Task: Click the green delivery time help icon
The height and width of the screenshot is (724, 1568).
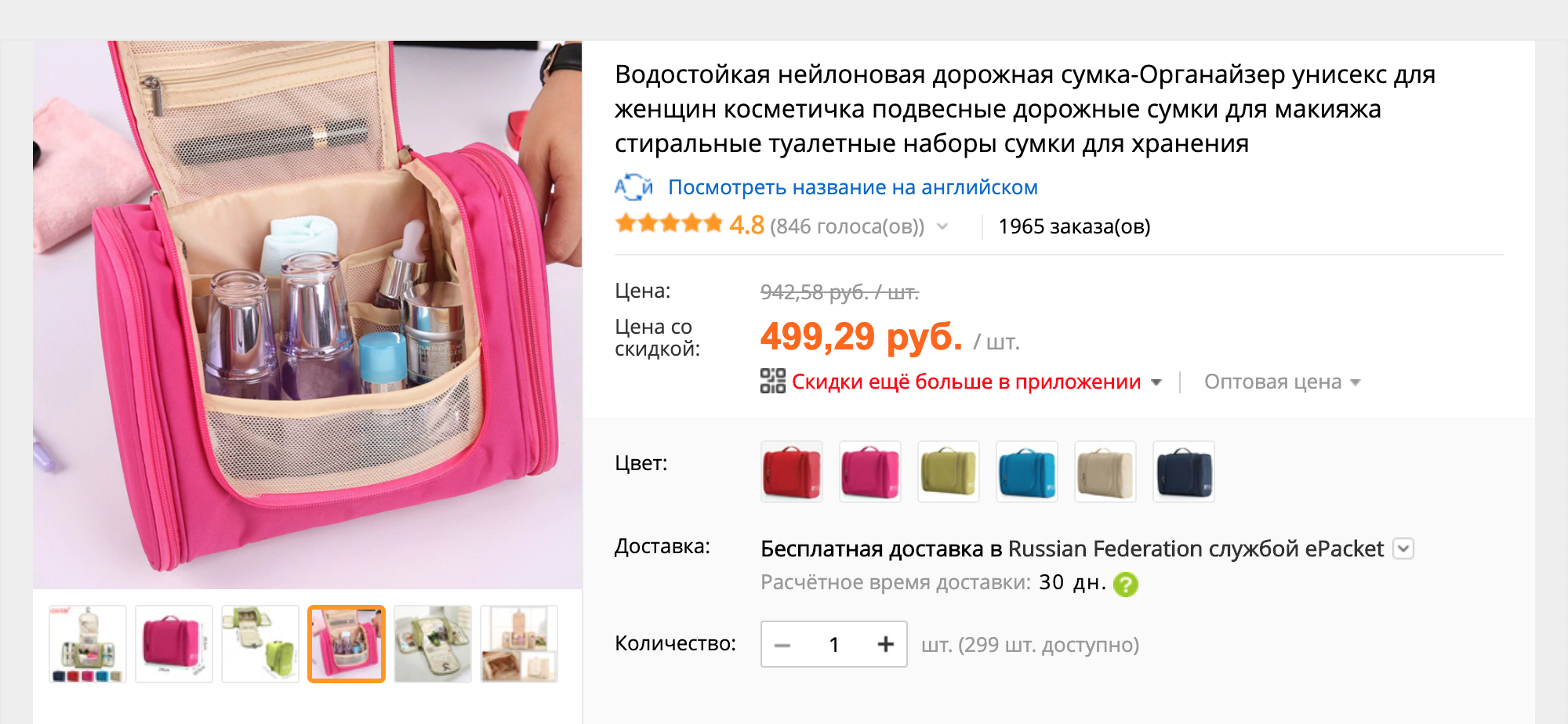Action: pyautogui.click(x=1126, y=584)
